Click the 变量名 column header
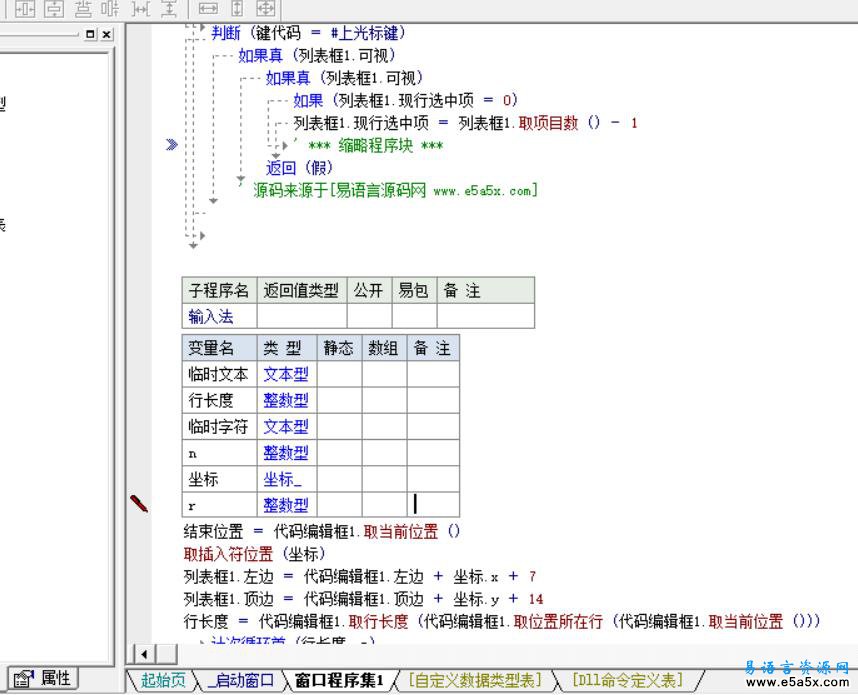The width and height of the screenshot is (858, 695). pos(219,348)
